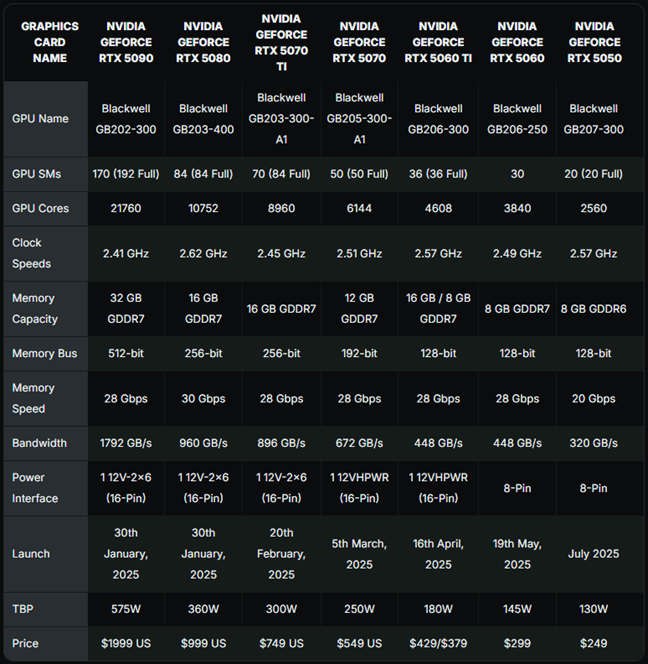Select the RTX 5080 column header
This screenshot has height=664, width=648.
pyautogui.click(x=203, y=42)
